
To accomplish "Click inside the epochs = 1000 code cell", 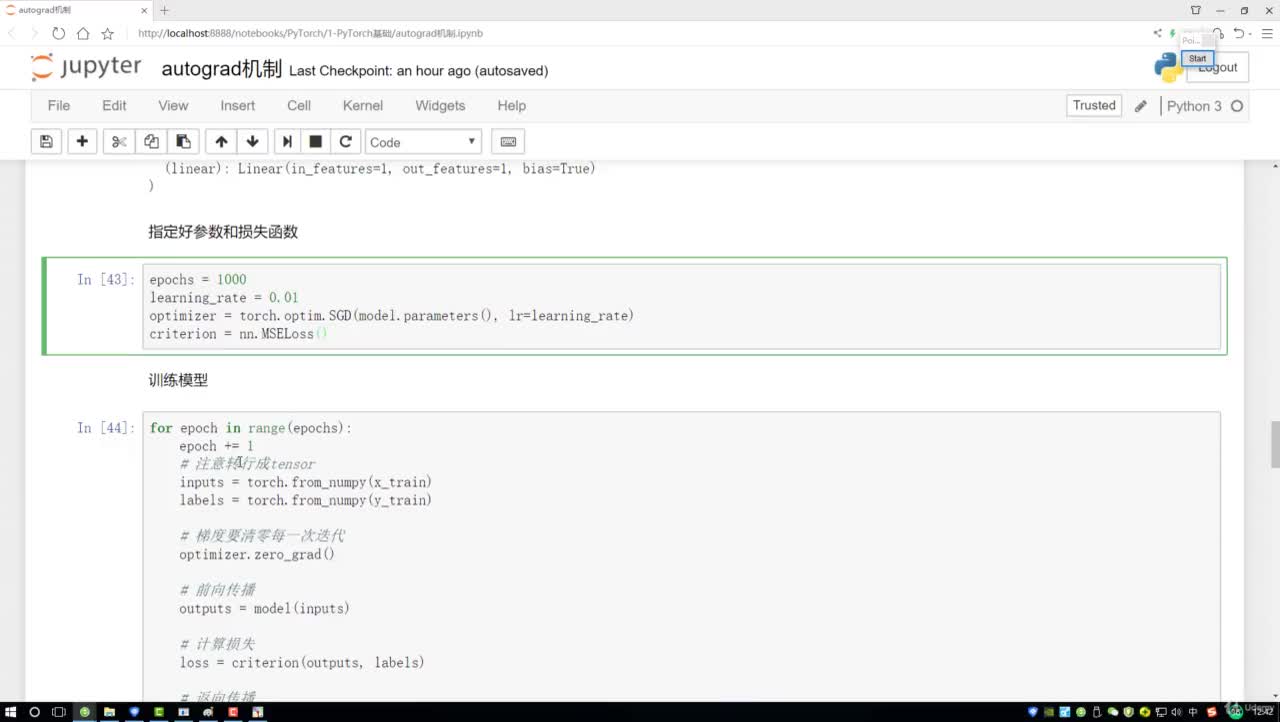I will coord(681,306).
